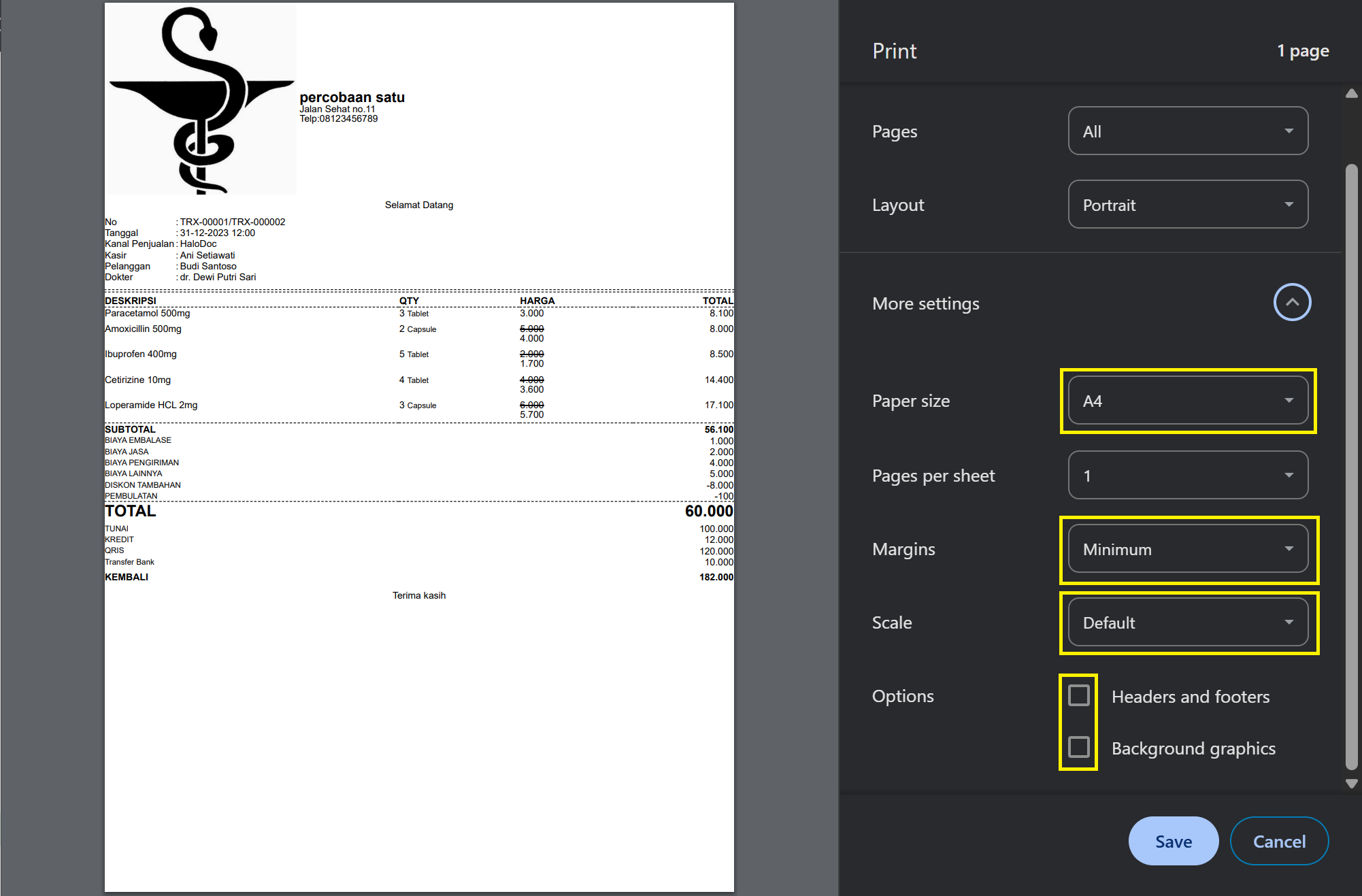Screen dimensions: 1362x896
Task: Click the 'HaloDoc' sales channel value
Action: point(198,244)
